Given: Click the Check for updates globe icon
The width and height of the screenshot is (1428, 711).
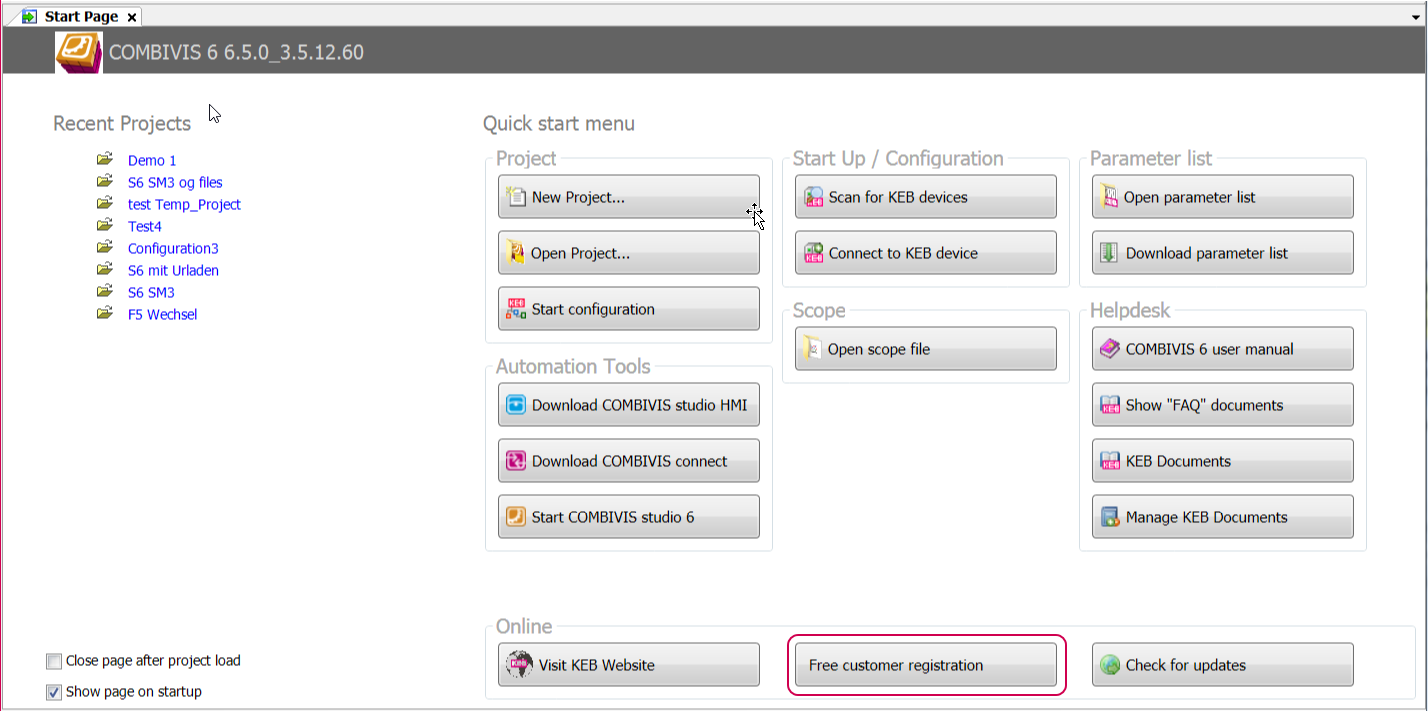Looking at the screenshot, I should click(1109, 665).
